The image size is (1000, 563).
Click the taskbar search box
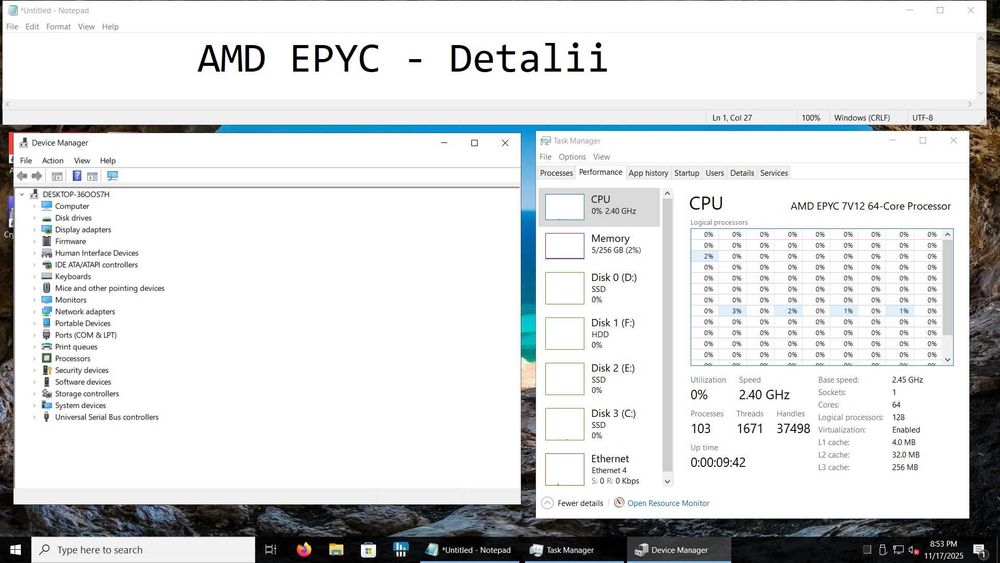(143, 550)
